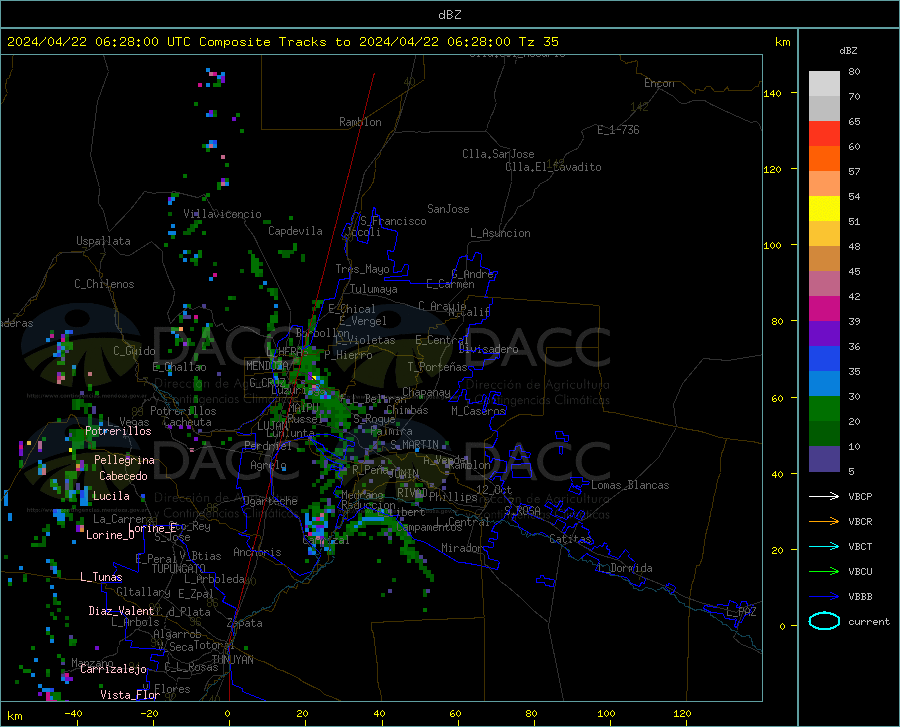Viewport: 900px width, 727px height.
Task: Click the Capdevila location label
Action: pyautogui.click(x=295, y=231)
